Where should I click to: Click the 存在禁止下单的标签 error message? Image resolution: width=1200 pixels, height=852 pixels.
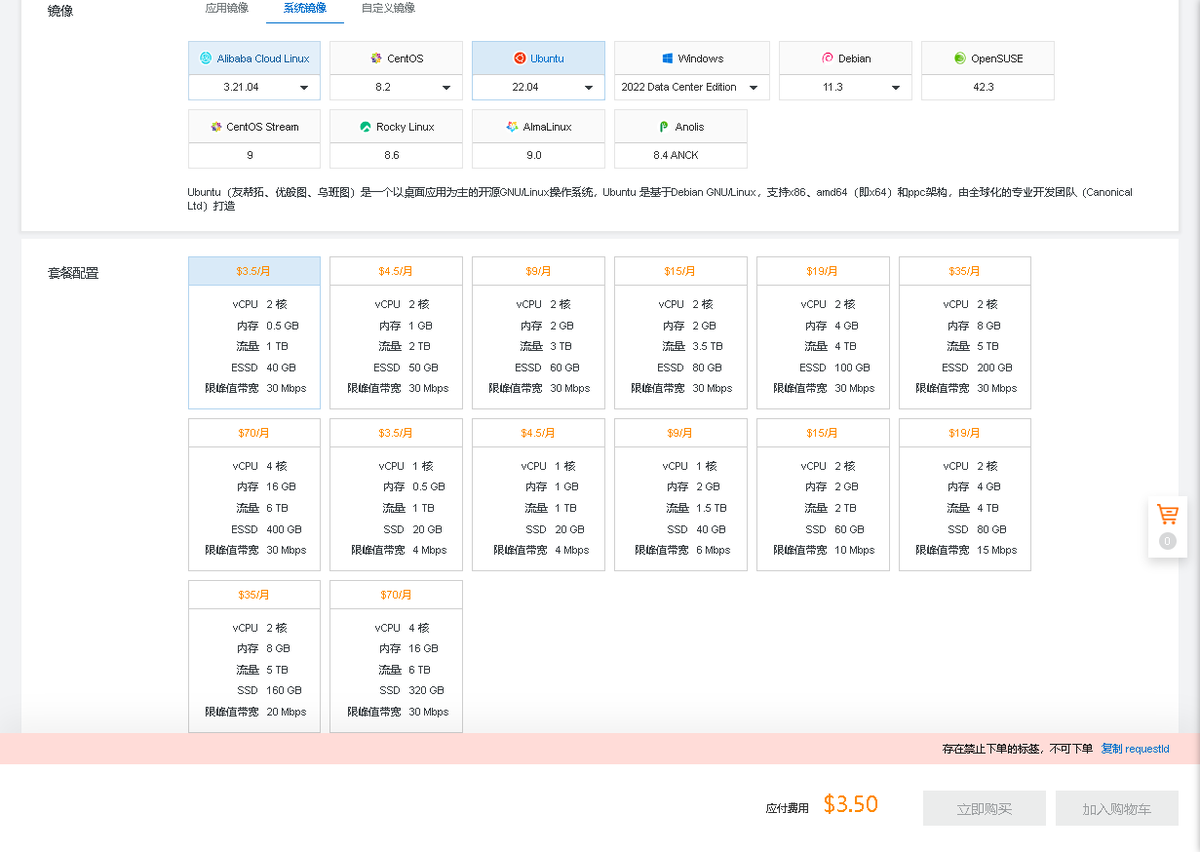(1018, 749)
